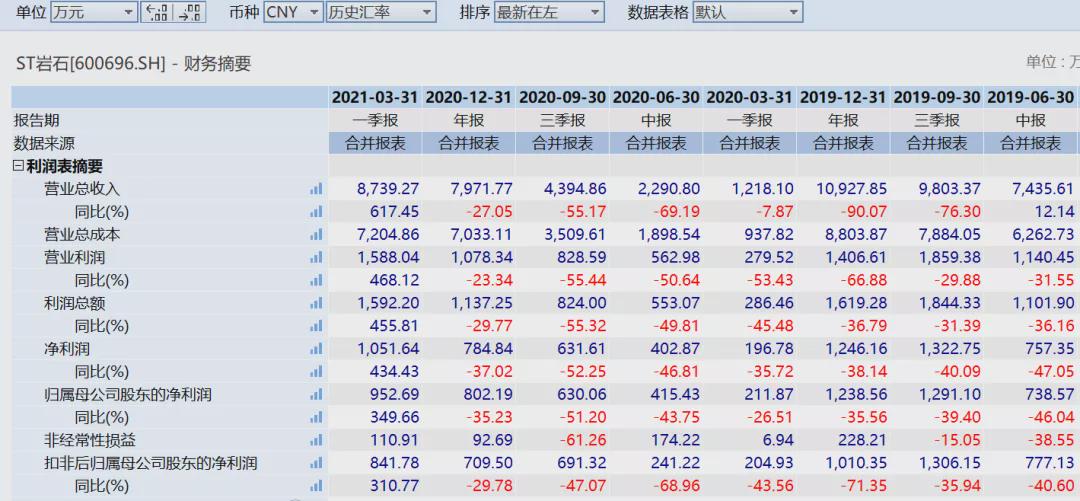Image resolution: width=1080 pixels, height=501 pixels.
Task: Collapse the 利润表摘要 section
Action: coord(19,166)
